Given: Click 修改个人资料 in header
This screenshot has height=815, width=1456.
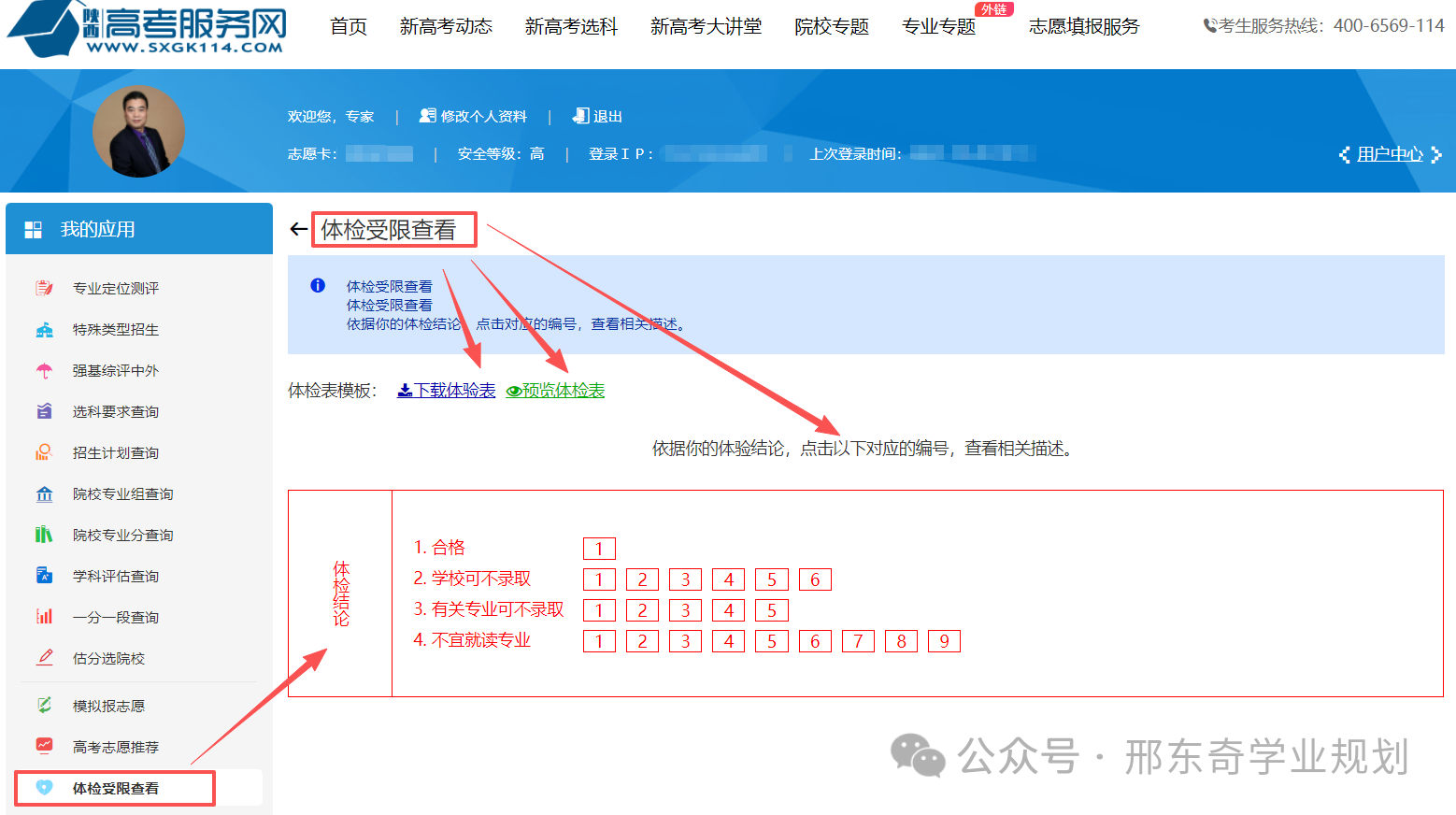Looking at the screenshot, I should tap(474, 117).
